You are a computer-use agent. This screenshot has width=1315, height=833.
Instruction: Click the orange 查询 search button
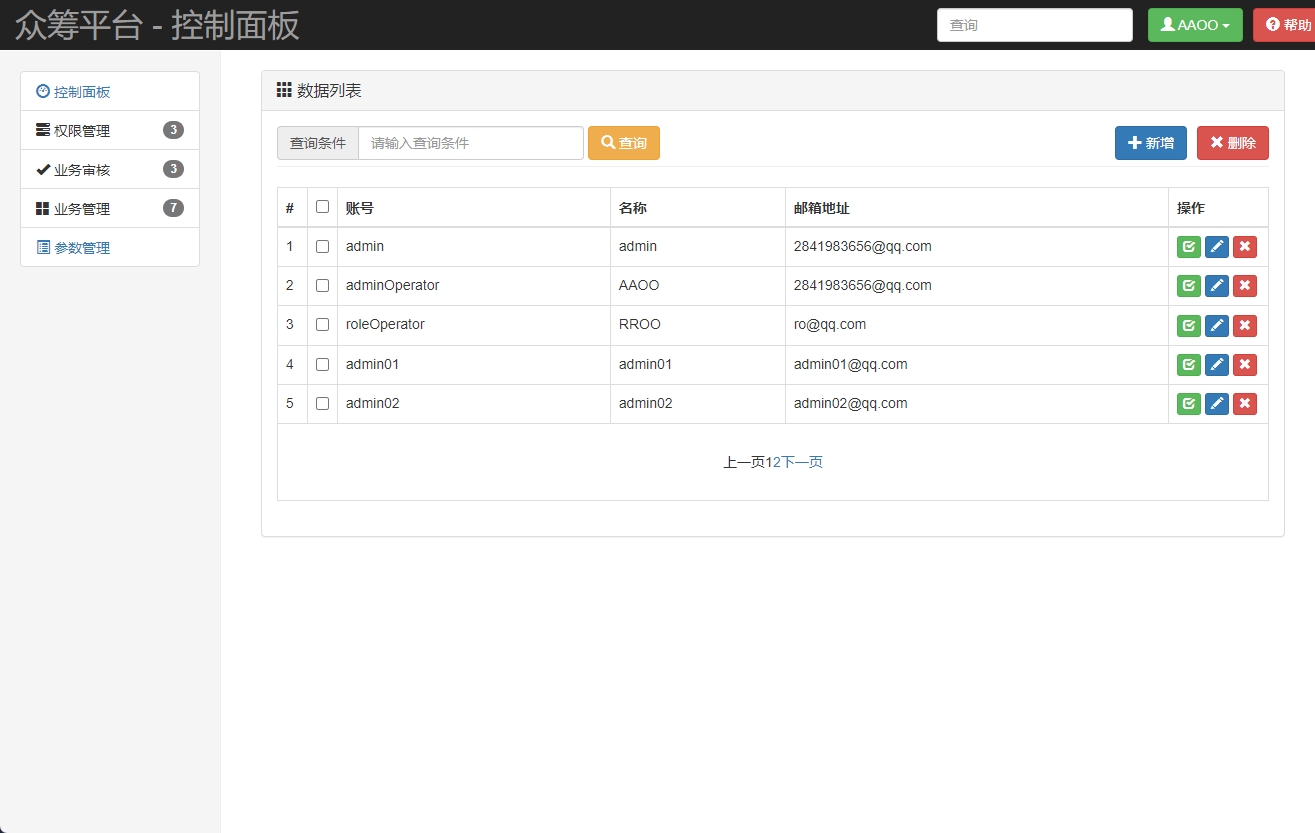[x=624, y=143]
